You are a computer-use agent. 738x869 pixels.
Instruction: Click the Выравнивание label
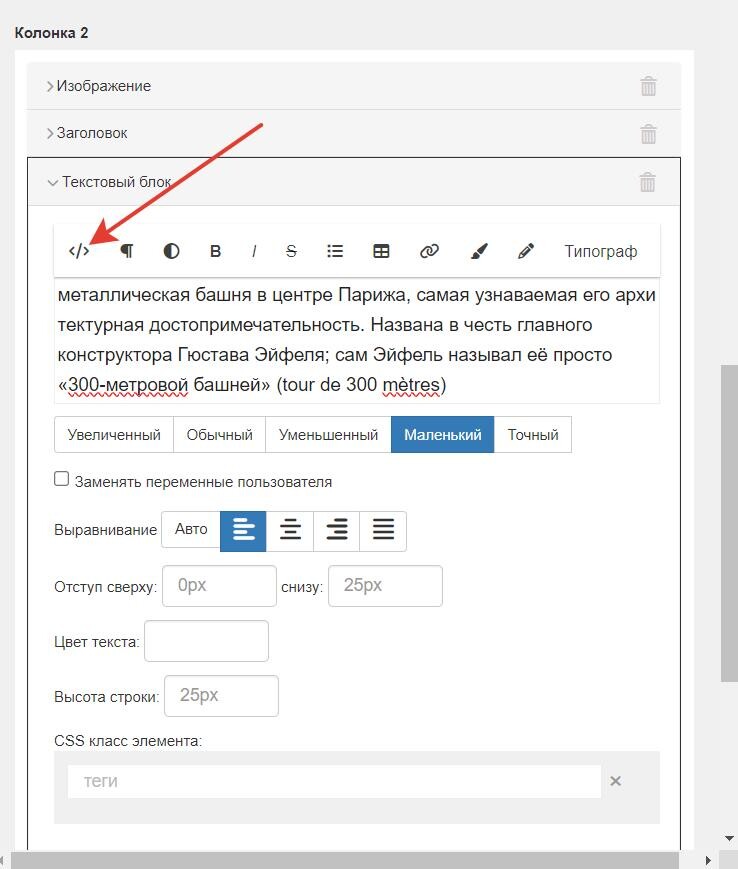click(105, 530)
